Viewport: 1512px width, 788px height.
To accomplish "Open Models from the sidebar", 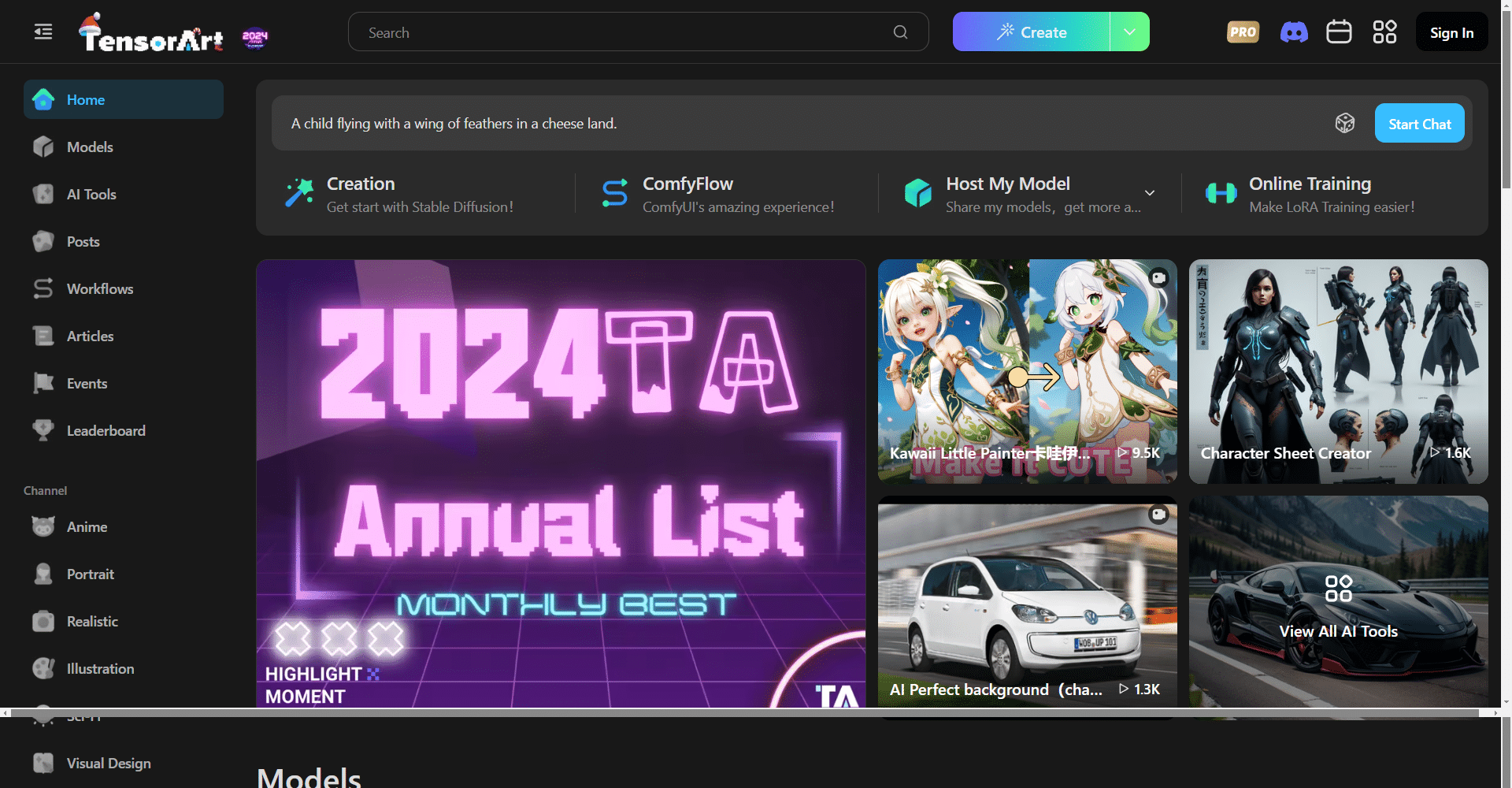I will coord(91,147).
